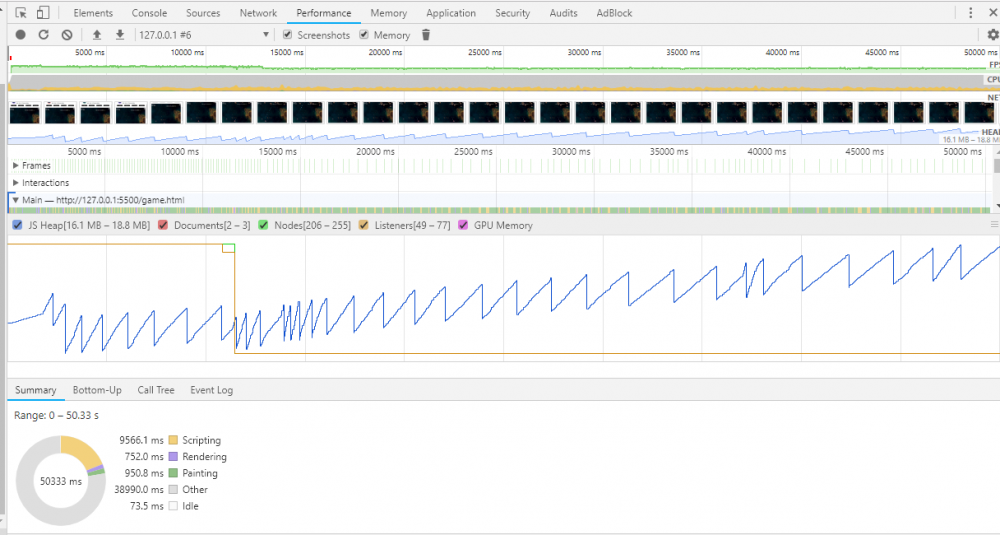Save profile with download arrow
This screenshot has width=1000, height=535.
119,35
